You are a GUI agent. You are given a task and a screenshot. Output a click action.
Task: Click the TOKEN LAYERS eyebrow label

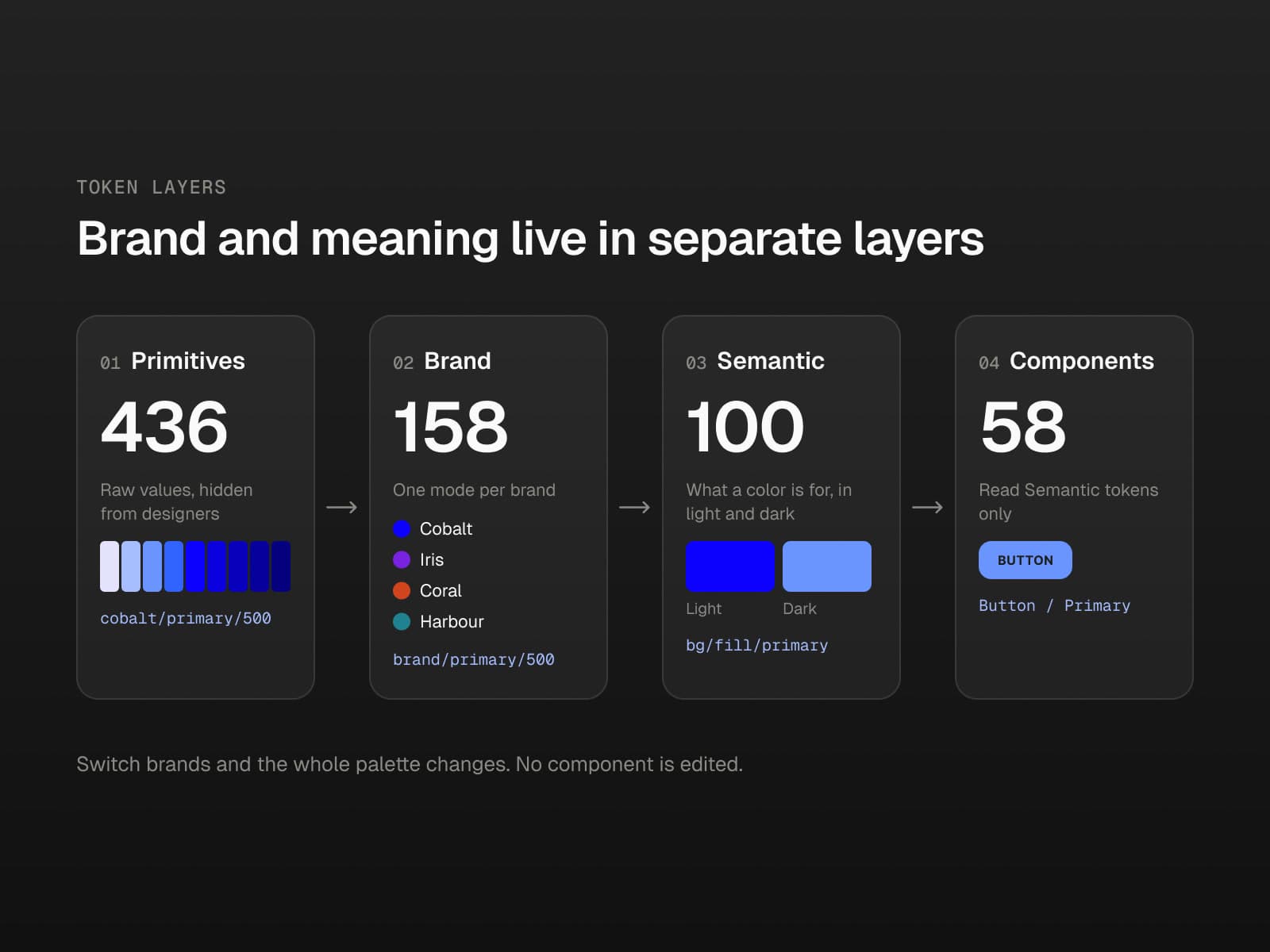click(x=152, y=187)
